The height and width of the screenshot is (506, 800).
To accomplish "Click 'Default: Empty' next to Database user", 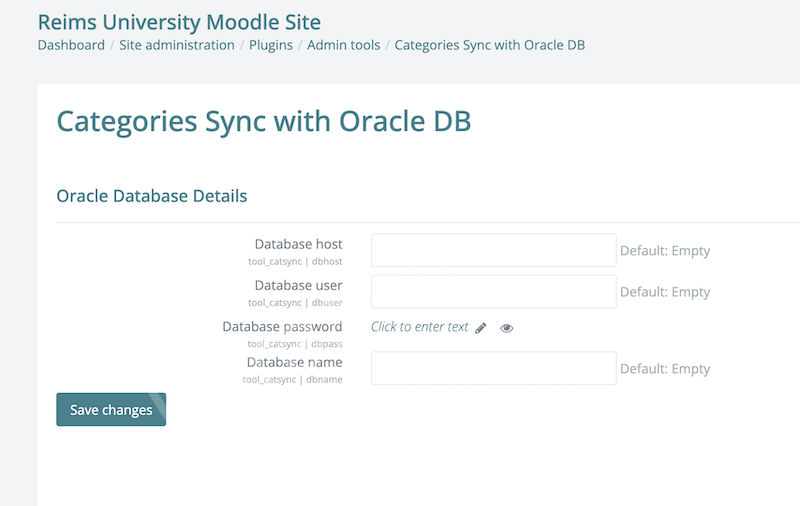I will pos(665,292).
